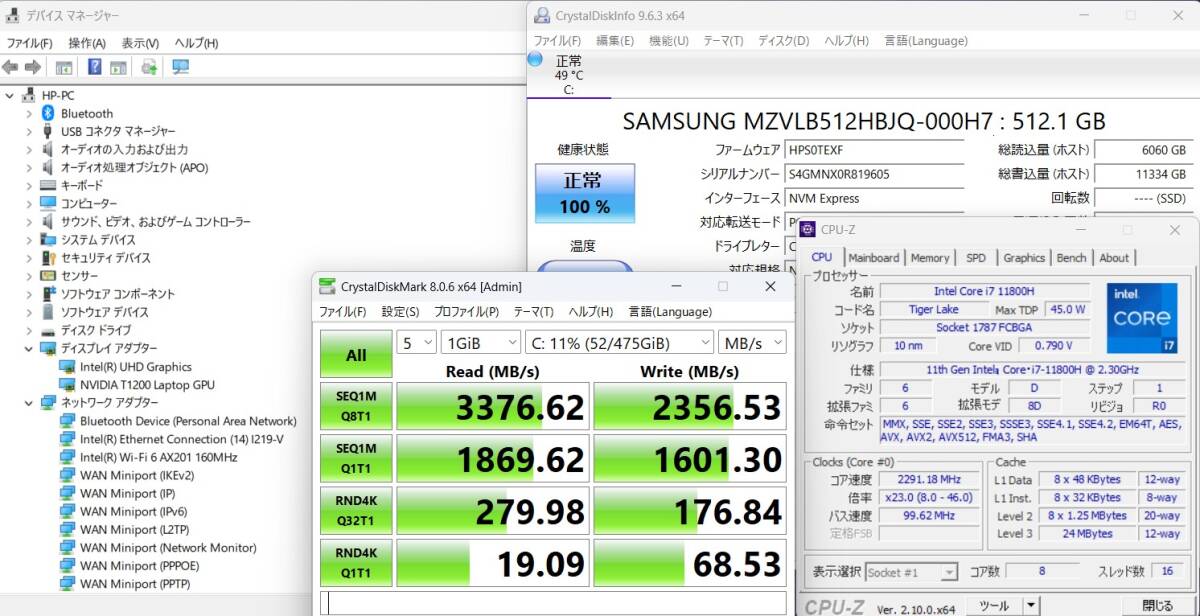Run the SEQ1M Q8T1 benchmark
Viewport: 1200px width, 616px height.
pyautogui.click(x=356, y=406)
